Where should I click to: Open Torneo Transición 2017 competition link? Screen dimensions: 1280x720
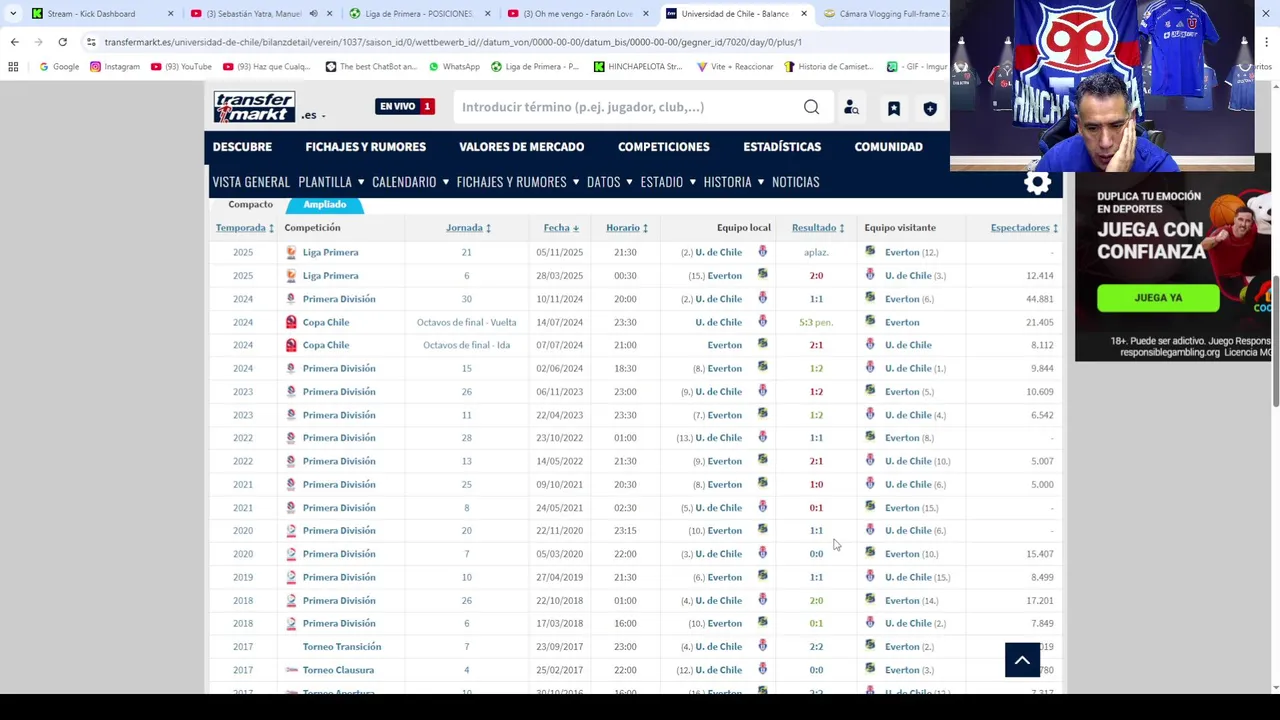pos(342,647)
